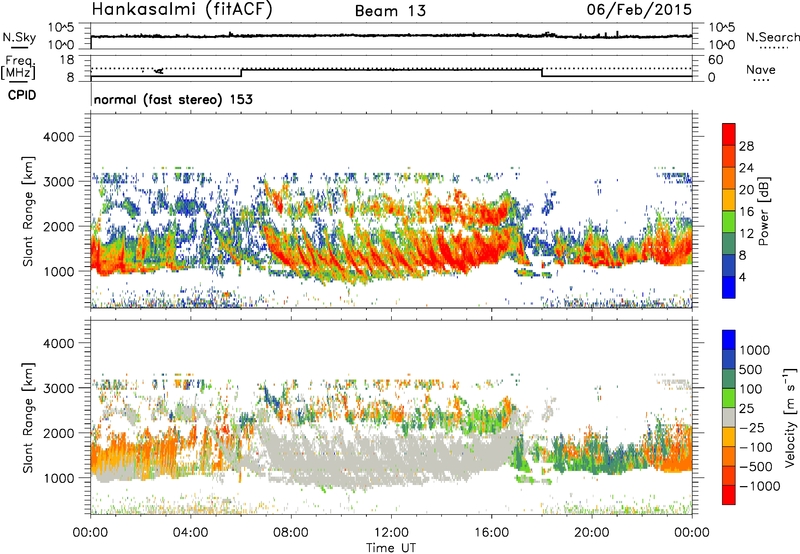Click the 12 label on the power colorbar
Viewport: 800px width, 554px height.
(x=746, y=234)
